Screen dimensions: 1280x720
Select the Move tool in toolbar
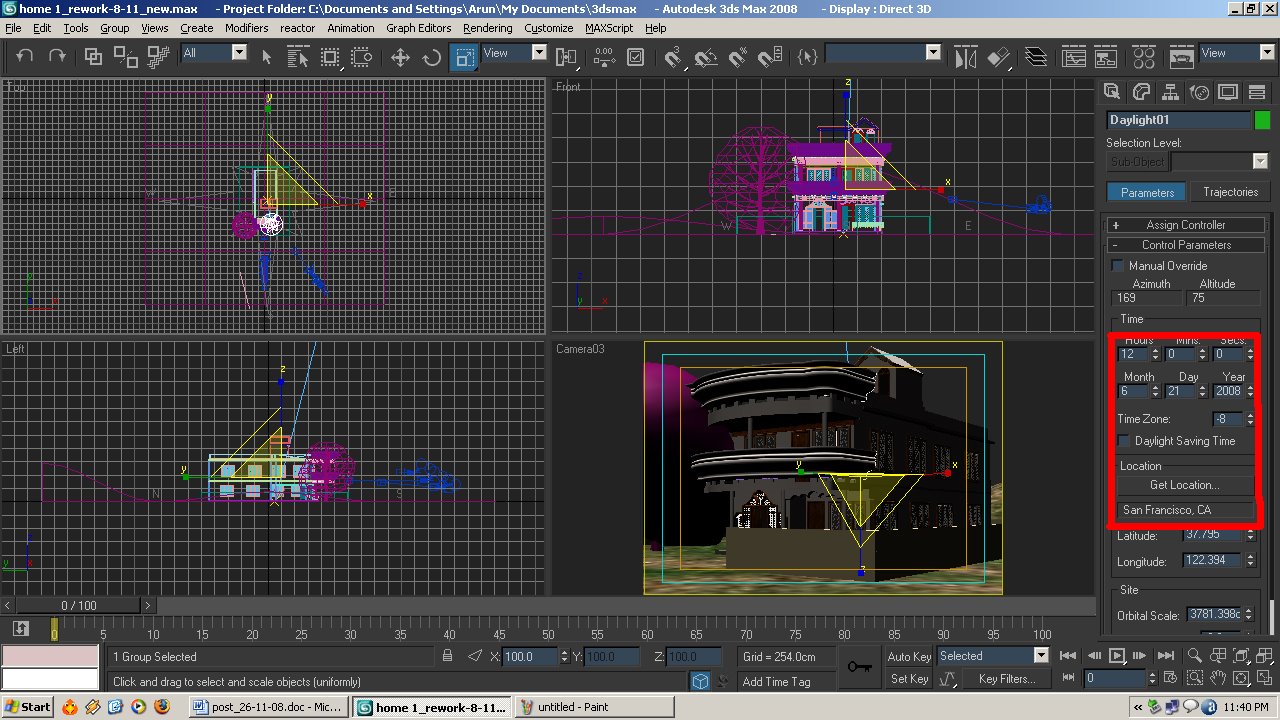coord(400,57)
